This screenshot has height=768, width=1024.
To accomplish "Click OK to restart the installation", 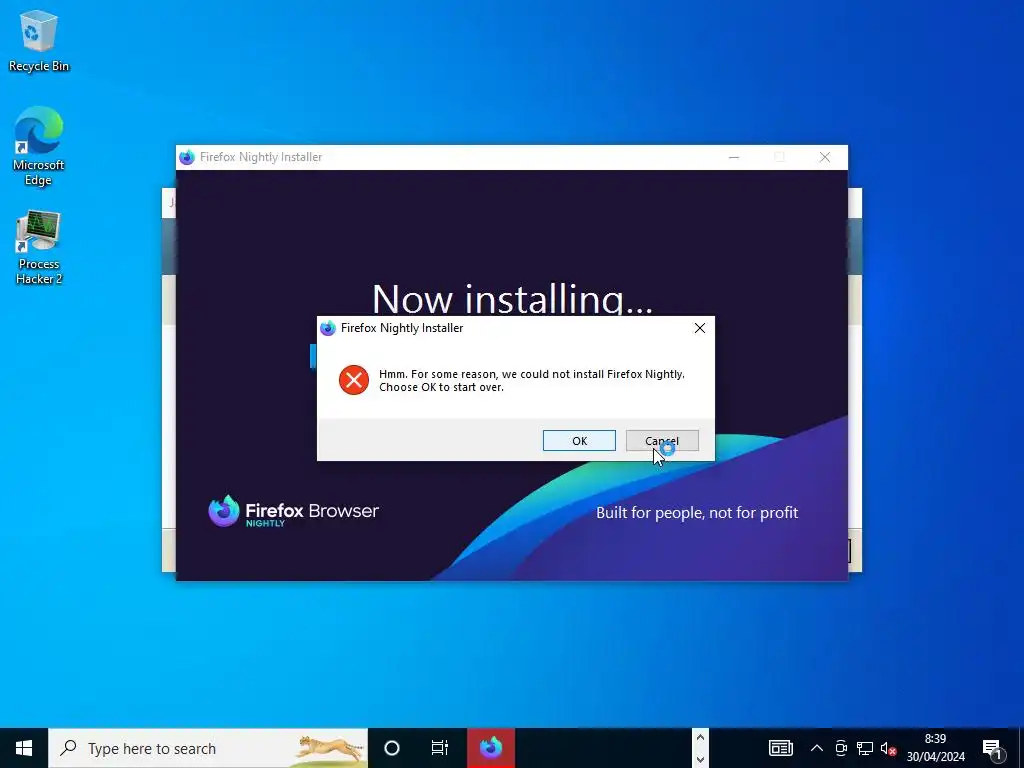I will click(579, 441).
